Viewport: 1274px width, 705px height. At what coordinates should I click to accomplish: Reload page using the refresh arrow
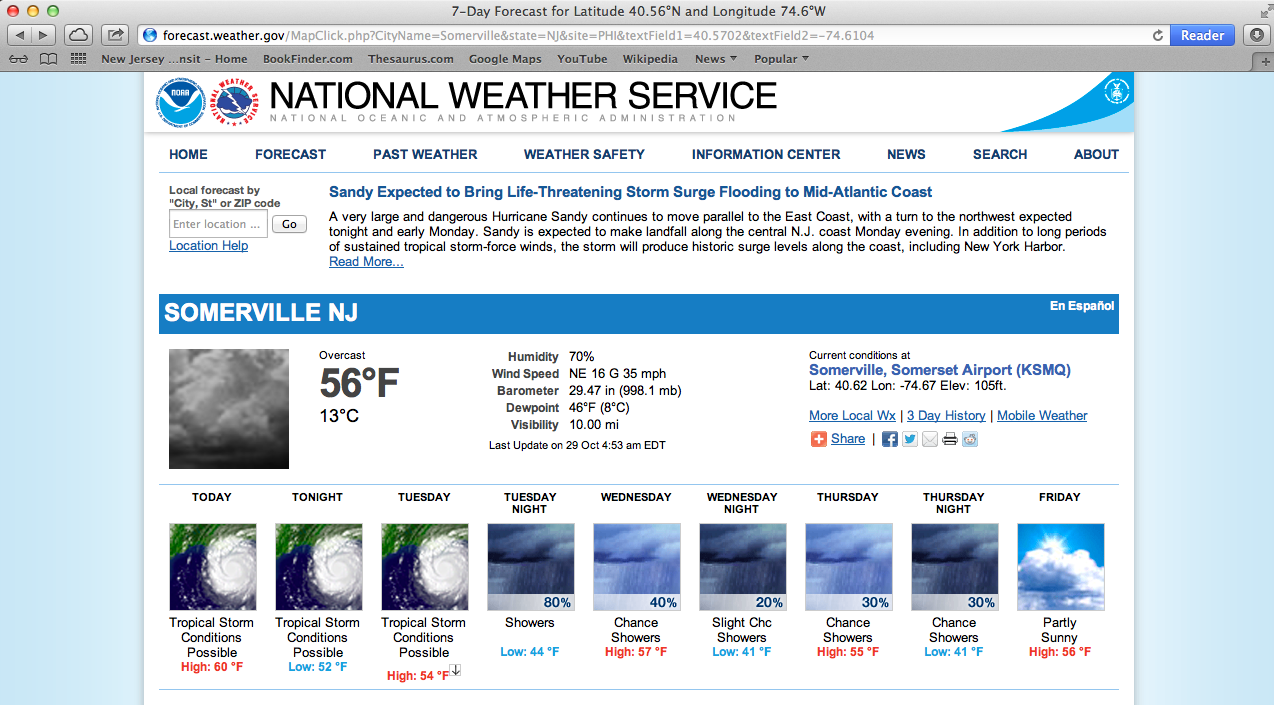1158,35
